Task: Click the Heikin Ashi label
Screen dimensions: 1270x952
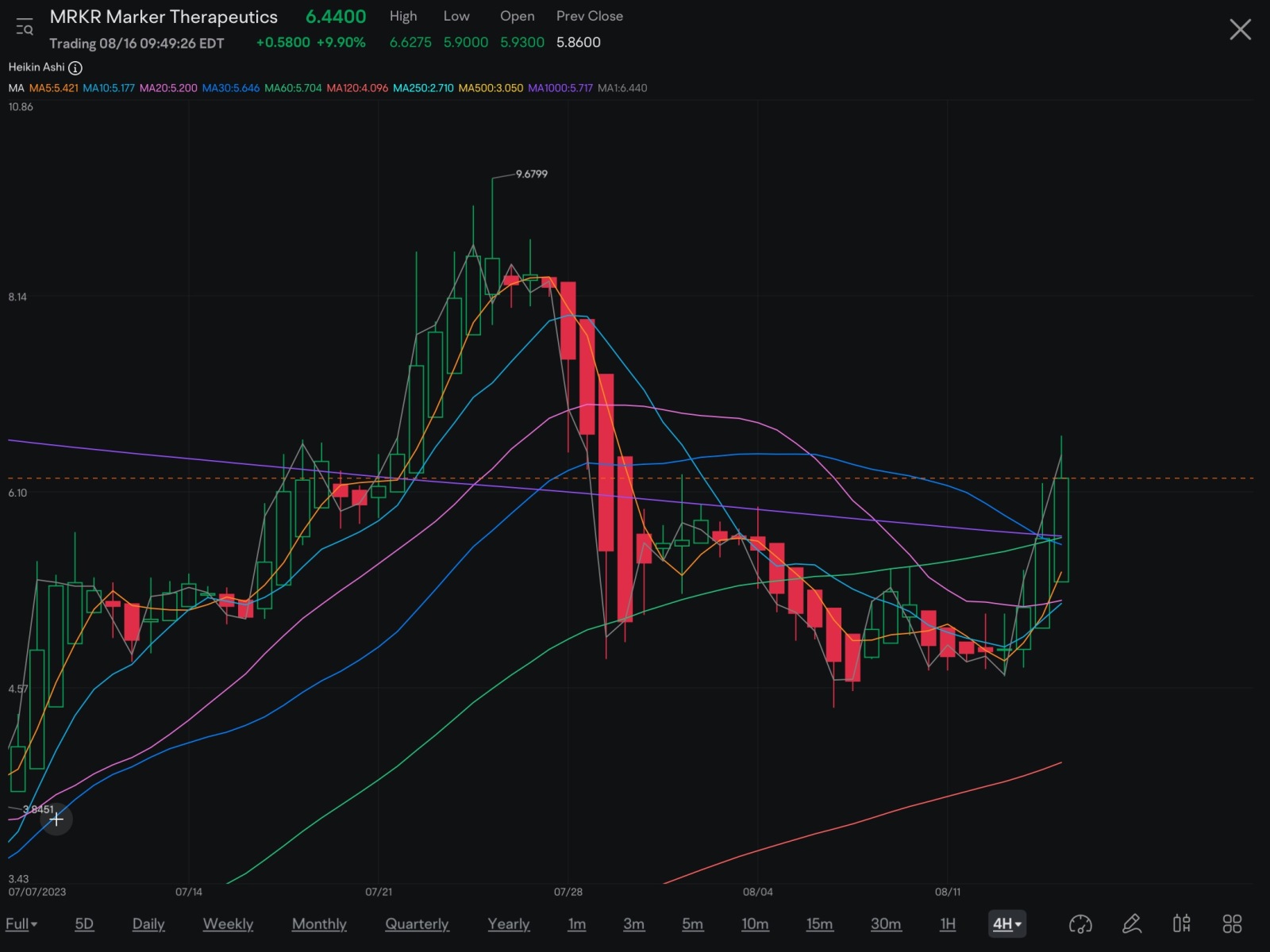Action: pyautogui.click(x=37, y=67)
